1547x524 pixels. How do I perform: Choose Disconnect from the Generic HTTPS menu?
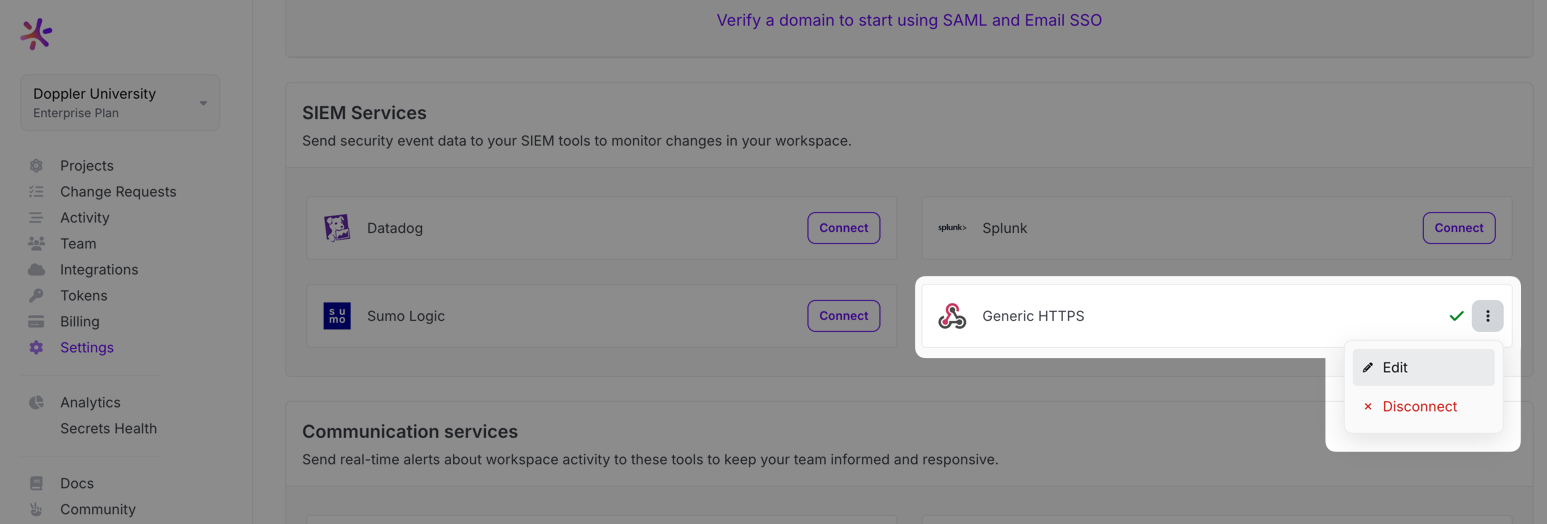[x=1424, y=407]
